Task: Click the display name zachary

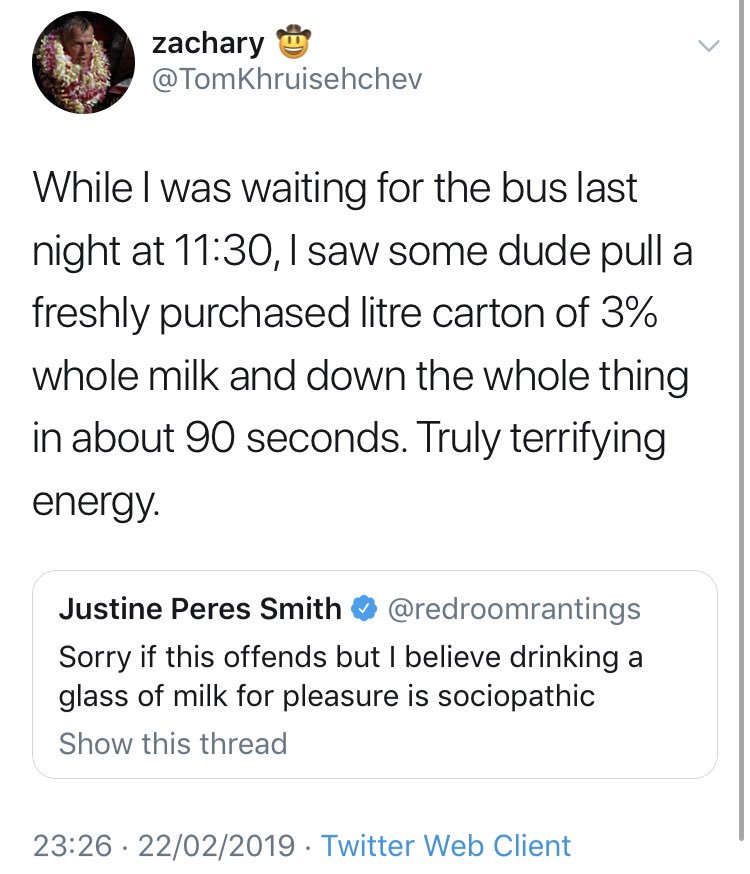Action: [x=208, y=43]
